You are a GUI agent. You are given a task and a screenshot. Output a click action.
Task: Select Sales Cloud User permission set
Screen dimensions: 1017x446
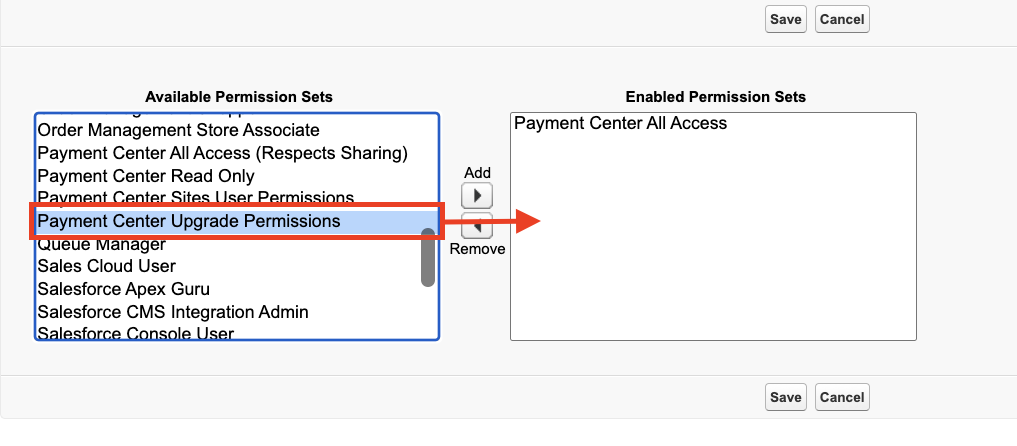coord(106,266)
